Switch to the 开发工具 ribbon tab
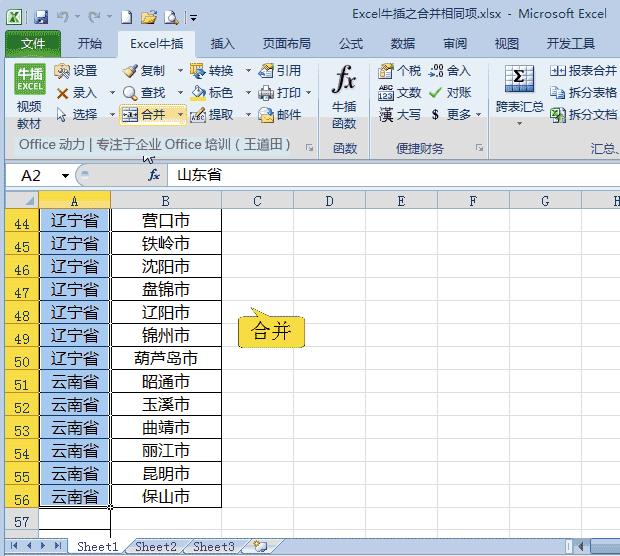Image resolution: width=620 pixels, height=556 pixels. pos(571,43)
